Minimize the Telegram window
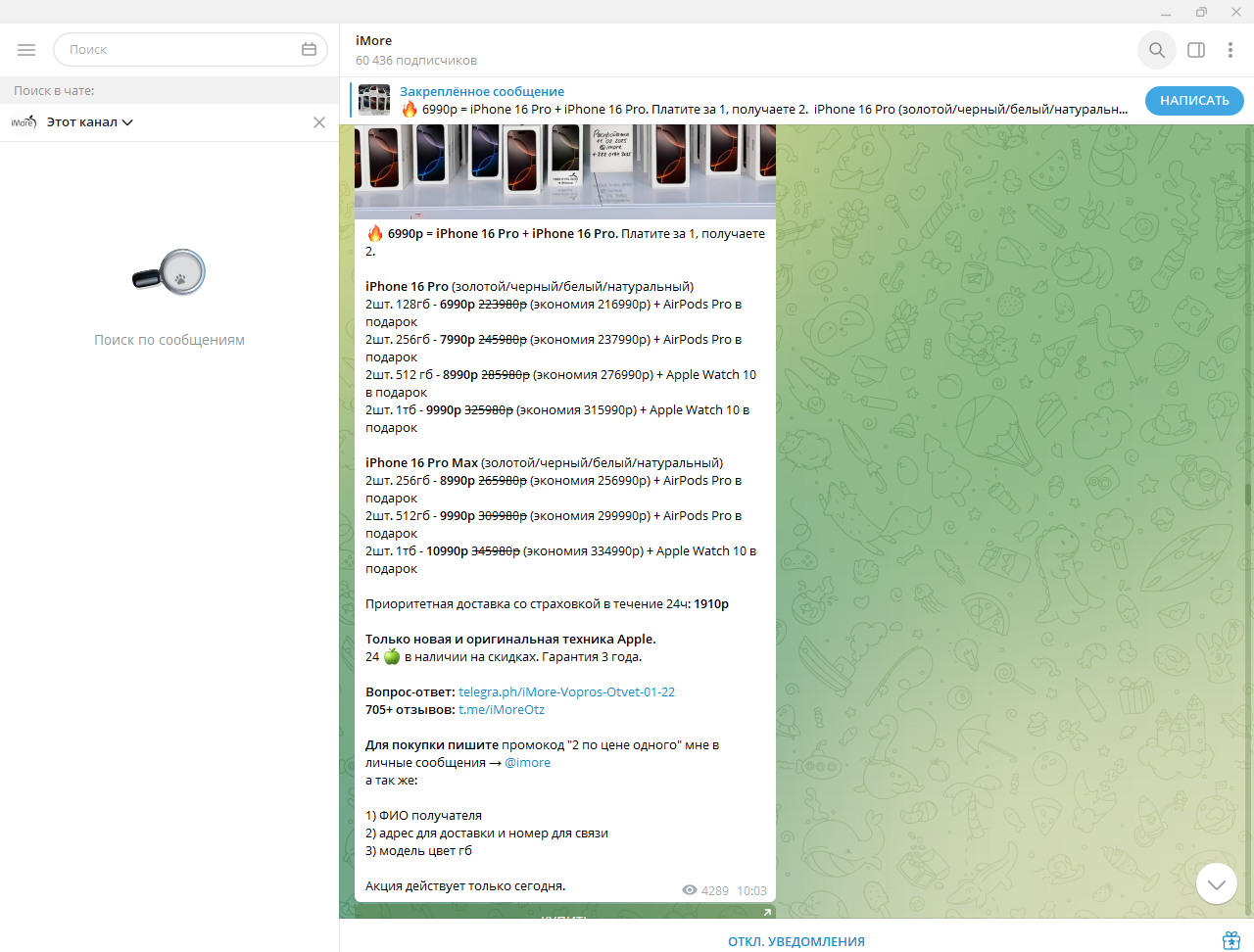Screen dimensions: 1254x952 [x=1166, y=12]
